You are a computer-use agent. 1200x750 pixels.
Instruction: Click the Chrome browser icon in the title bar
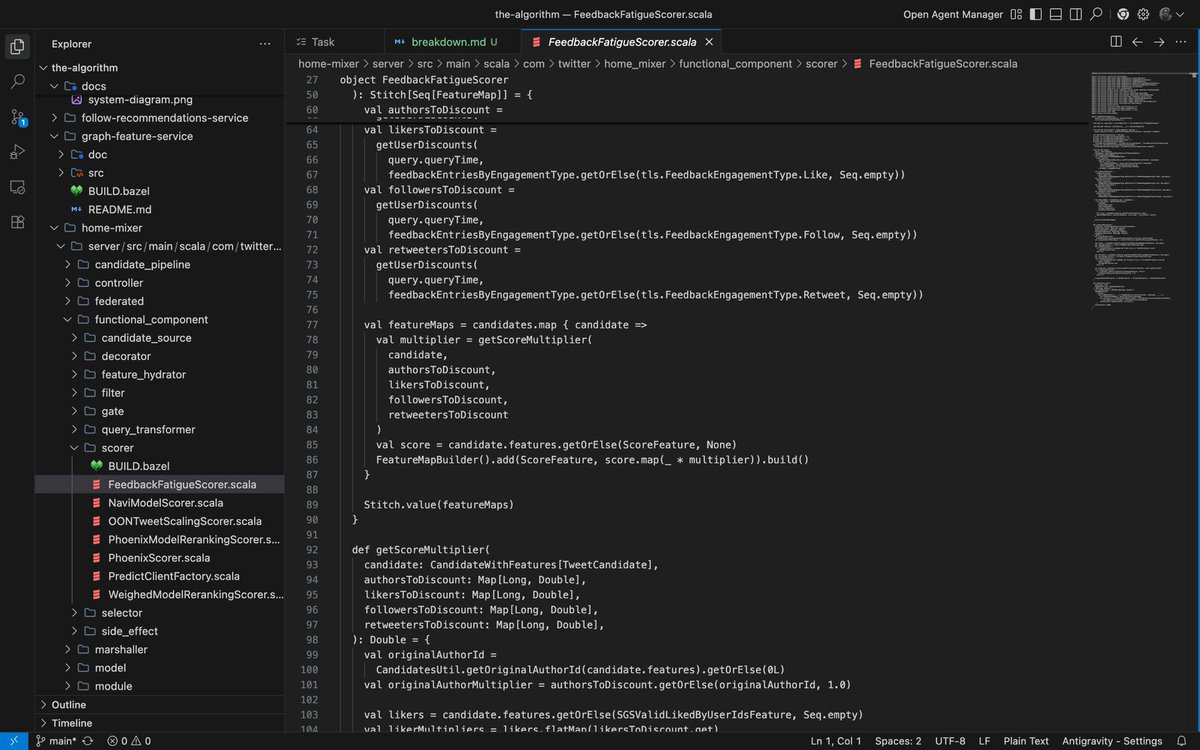pyautogui.click(x=1122, y=15)
